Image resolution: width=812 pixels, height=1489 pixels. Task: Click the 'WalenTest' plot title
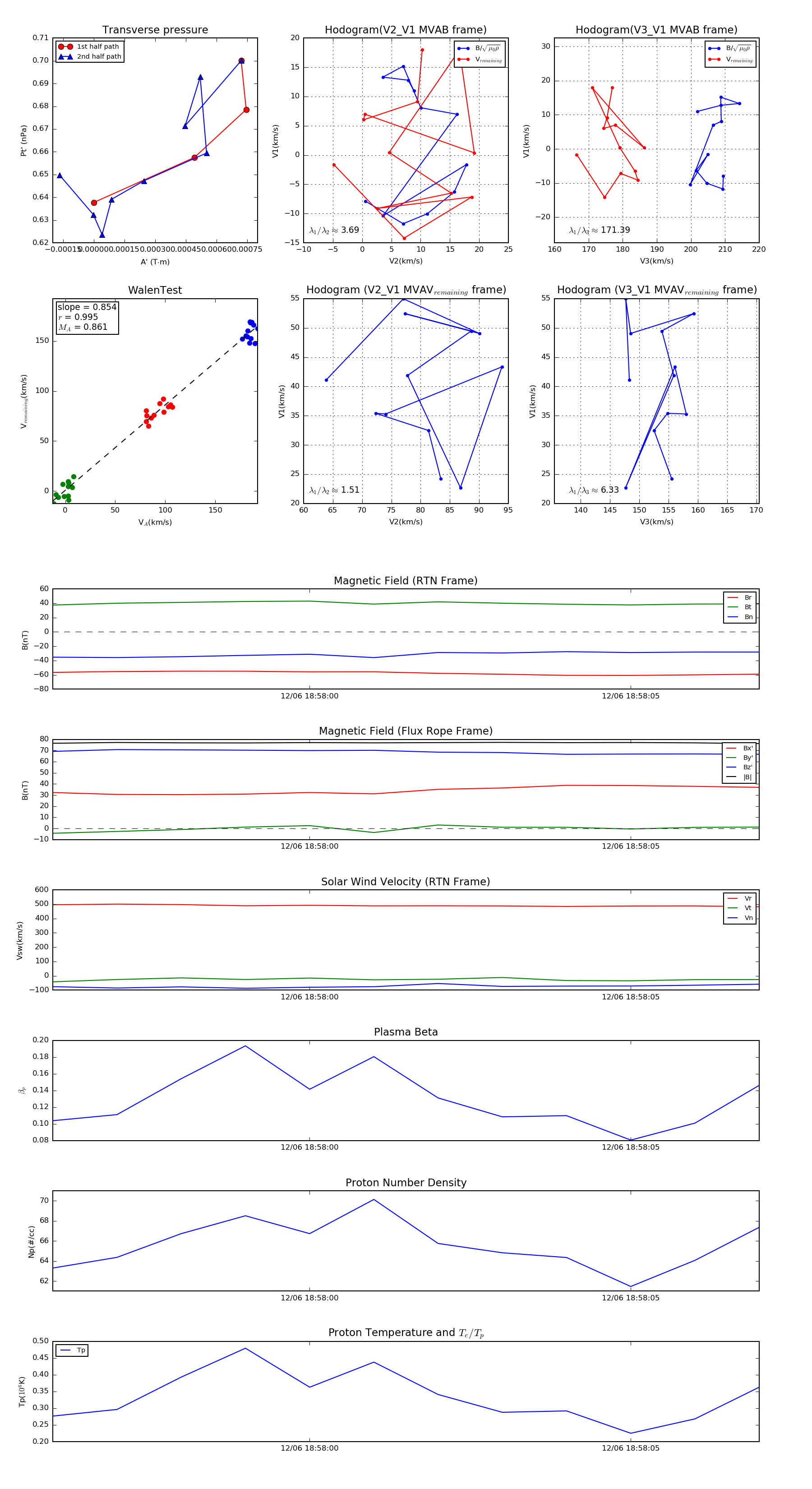point(155,290)
